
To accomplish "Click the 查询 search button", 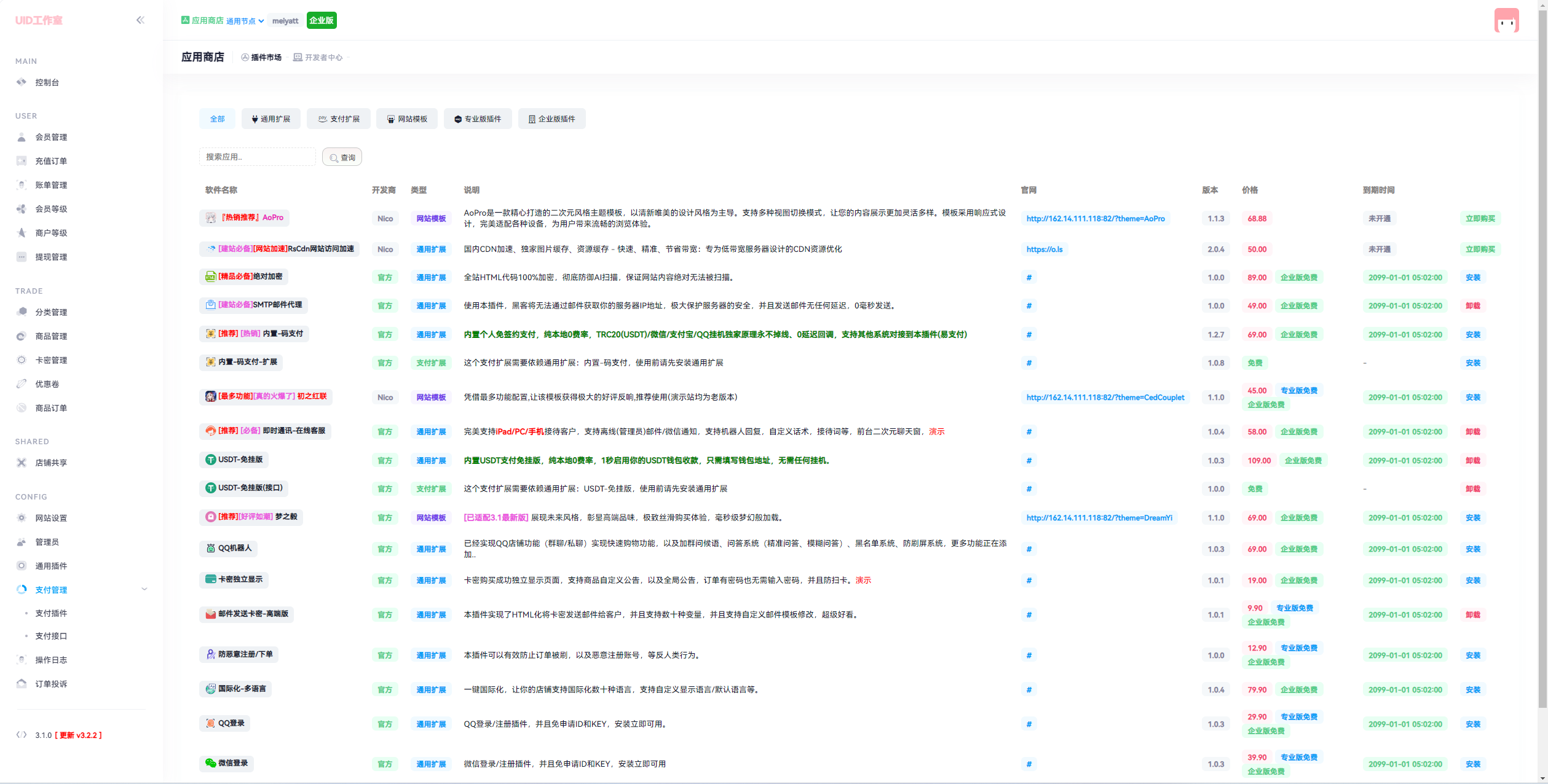I will pyautogui.click(x=342, y=157).
